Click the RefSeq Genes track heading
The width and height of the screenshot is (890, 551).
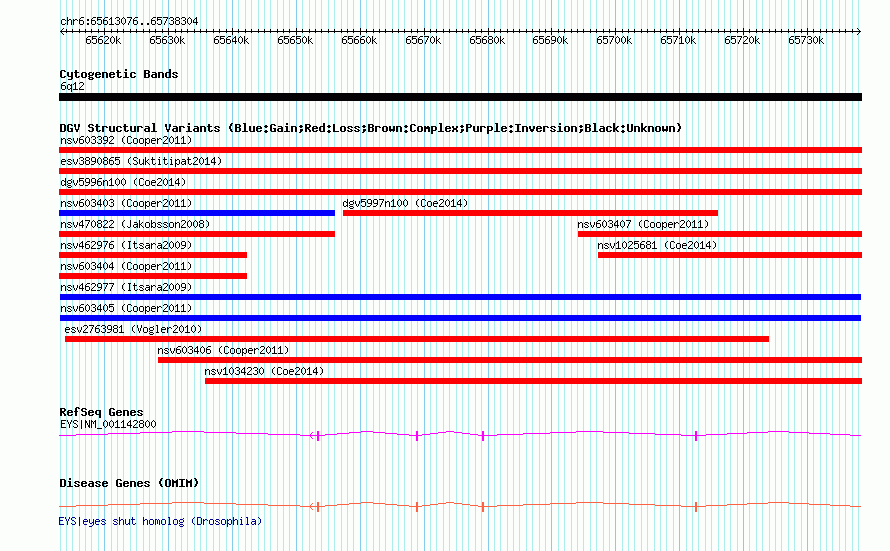tap(101, 412)
